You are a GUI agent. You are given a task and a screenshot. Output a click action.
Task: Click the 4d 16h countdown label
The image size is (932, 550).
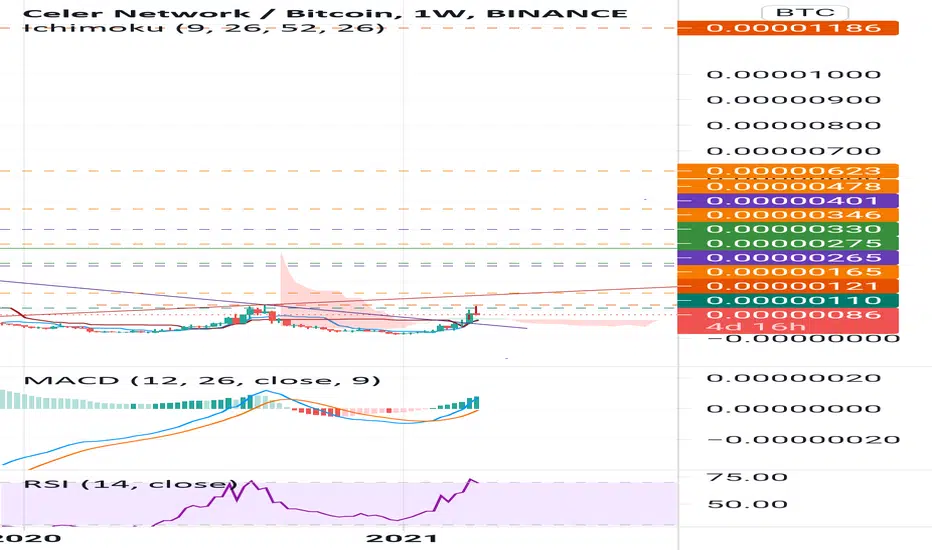(x=756, y=326)
